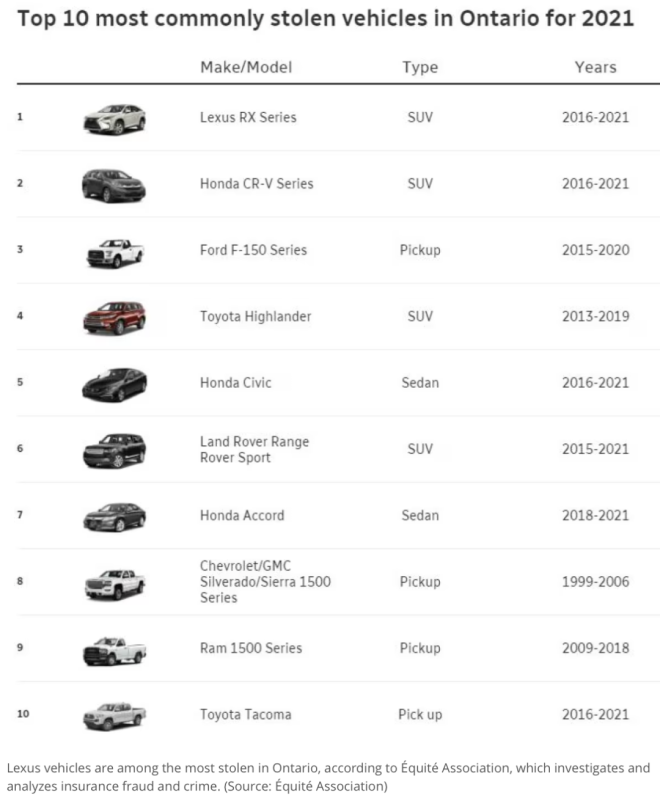Click the black Honda Civic image
The height and width of the screenshot is (801, 660).
pos(114,384)
